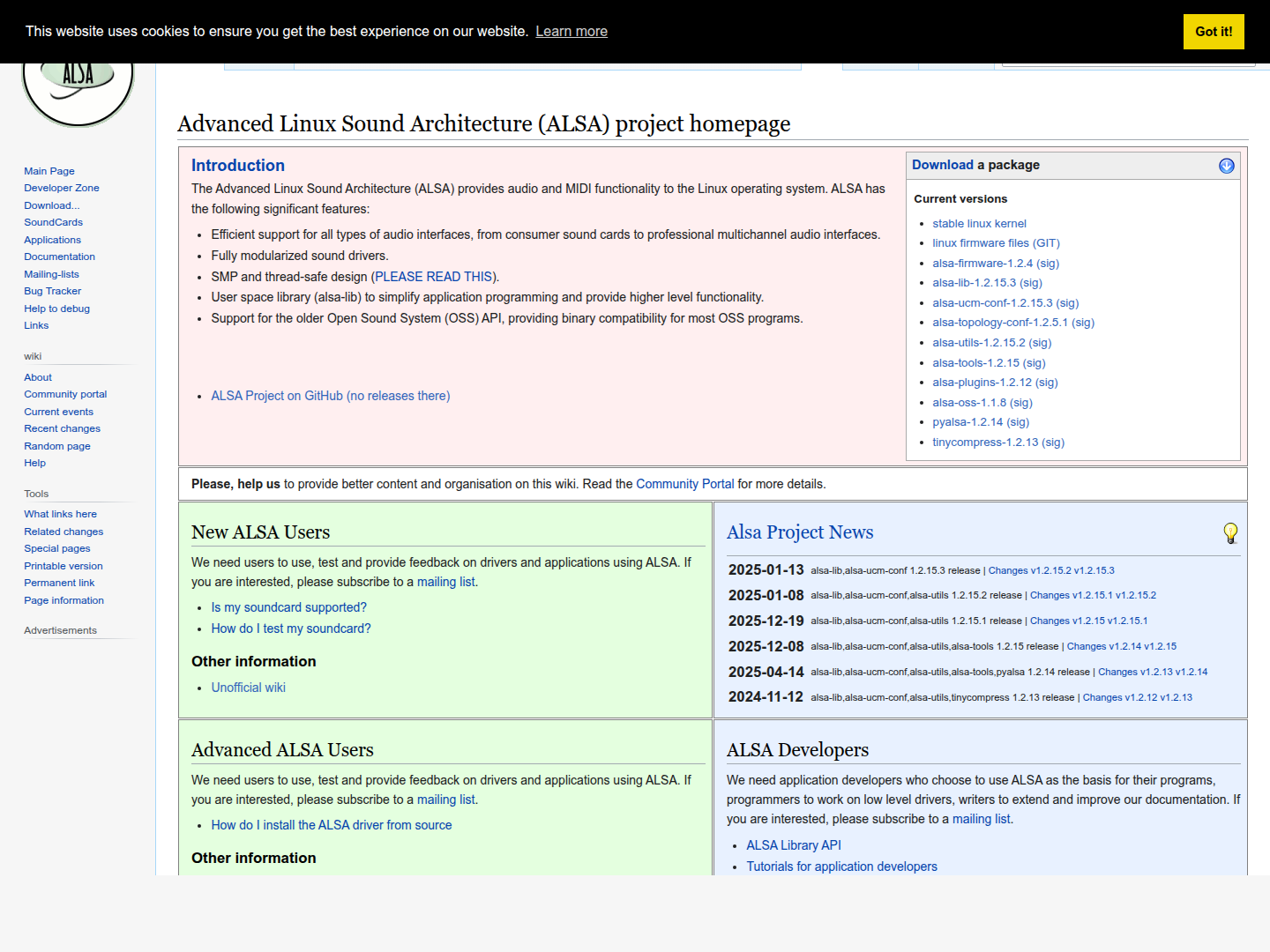The image size is (1270, 952).
Task: Go to Main Page in the sidebar
Action: point(49,171)
